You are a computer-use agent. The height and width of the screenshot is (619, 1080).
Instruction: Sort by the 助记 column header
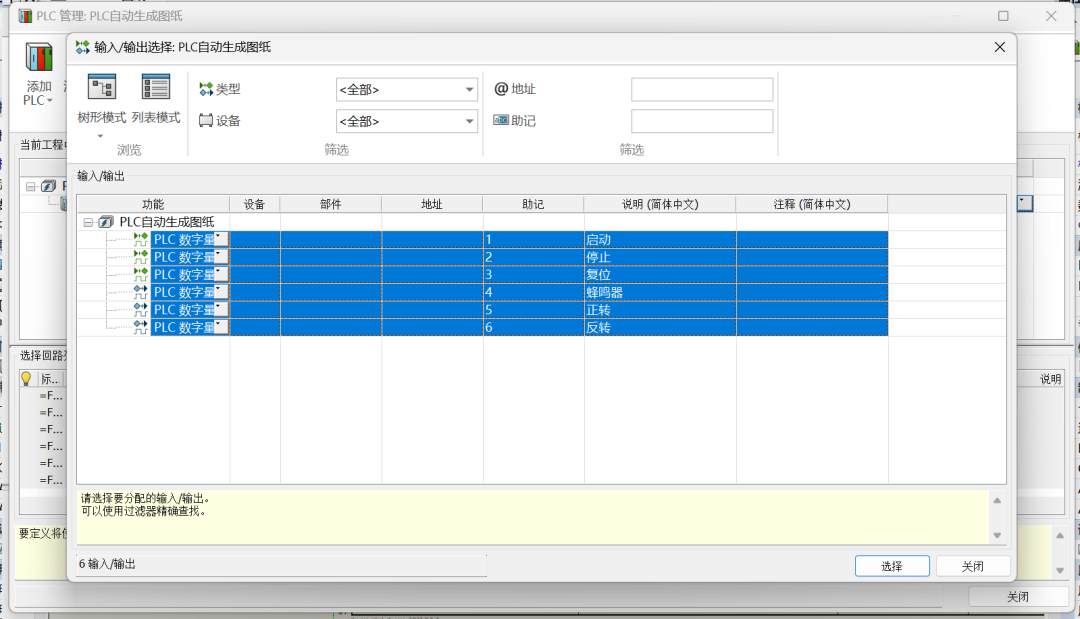point(533,204)
